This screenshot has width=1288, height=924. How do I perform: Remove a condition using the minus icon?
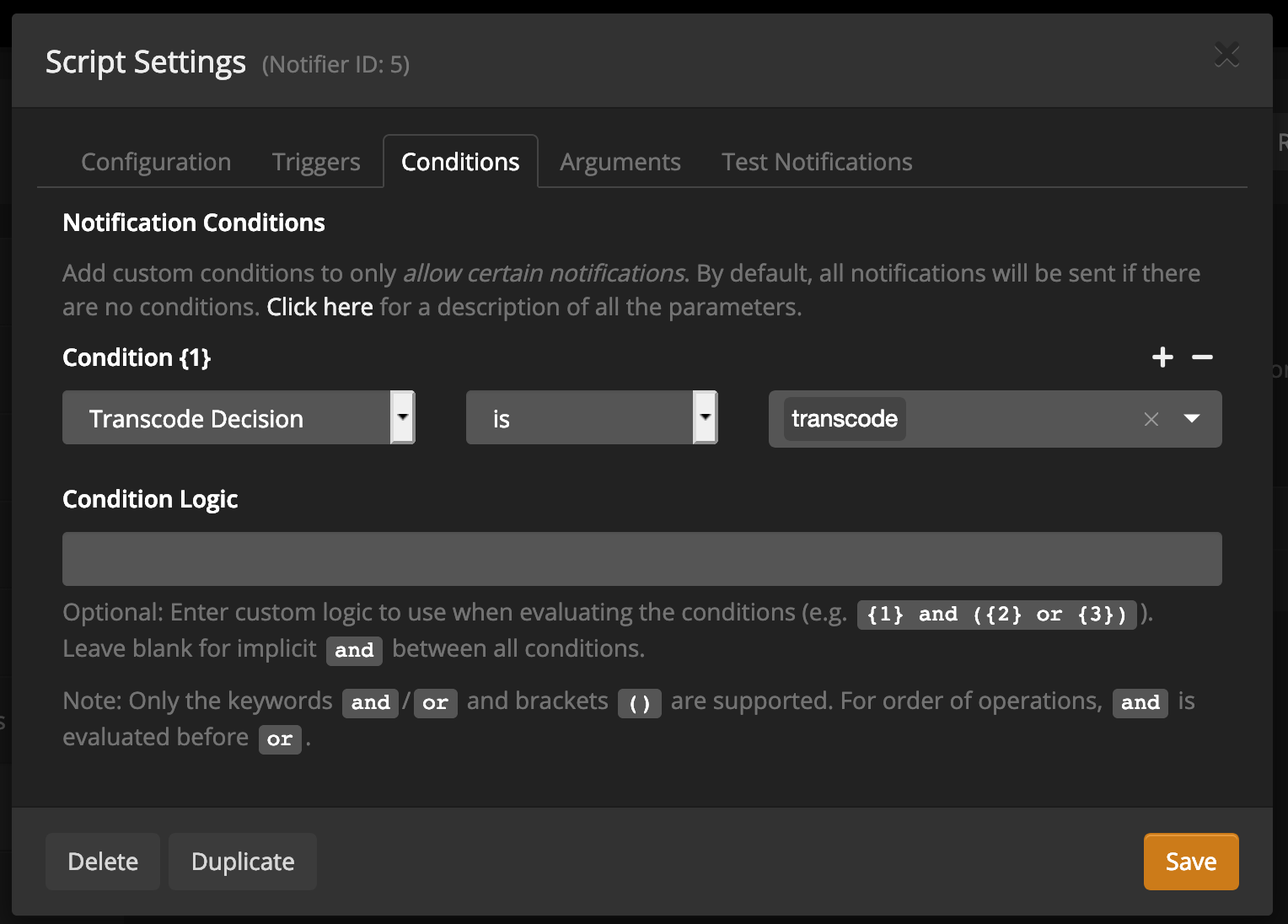tap(1203, 358)
